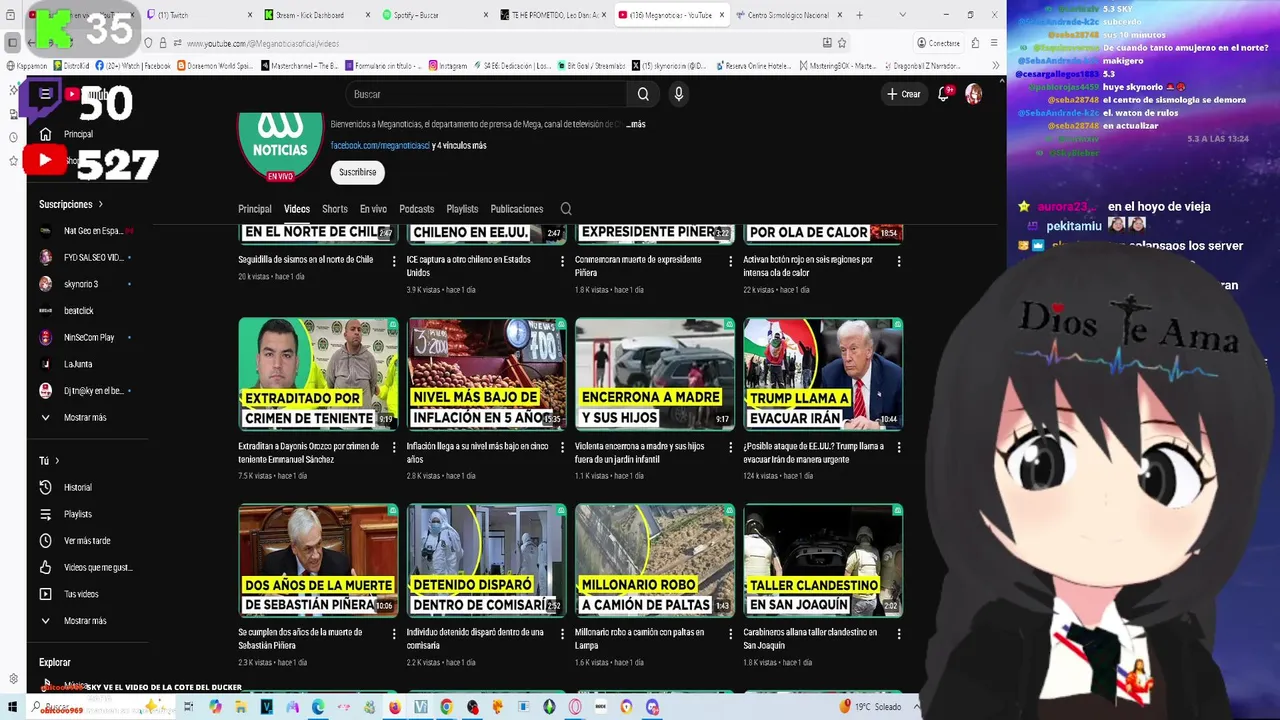
Task: Switch to channel Shorts tab
Action: click(335, 209)
